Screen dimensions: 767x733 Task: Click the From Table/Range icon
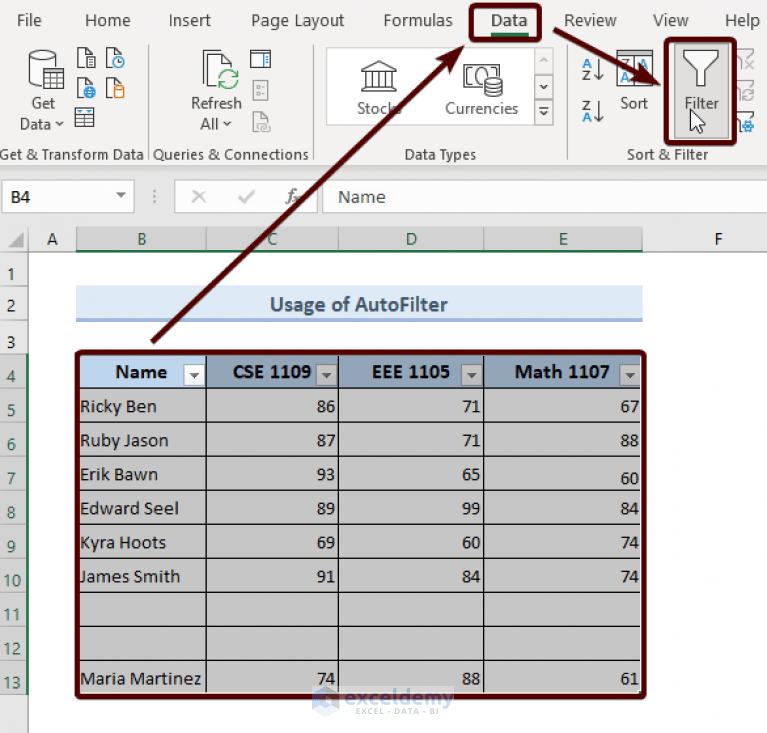point(85,118)
